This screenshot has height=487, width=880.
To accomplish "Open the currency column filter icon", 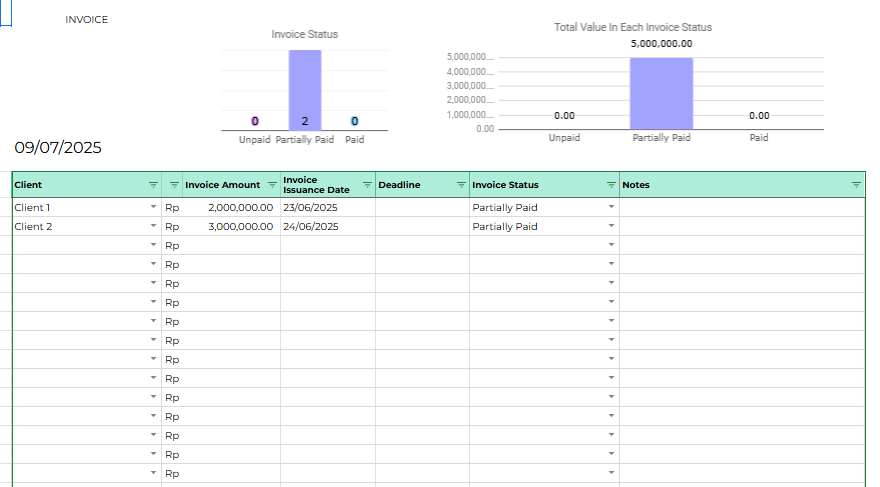I will click(x=174, y=185).
